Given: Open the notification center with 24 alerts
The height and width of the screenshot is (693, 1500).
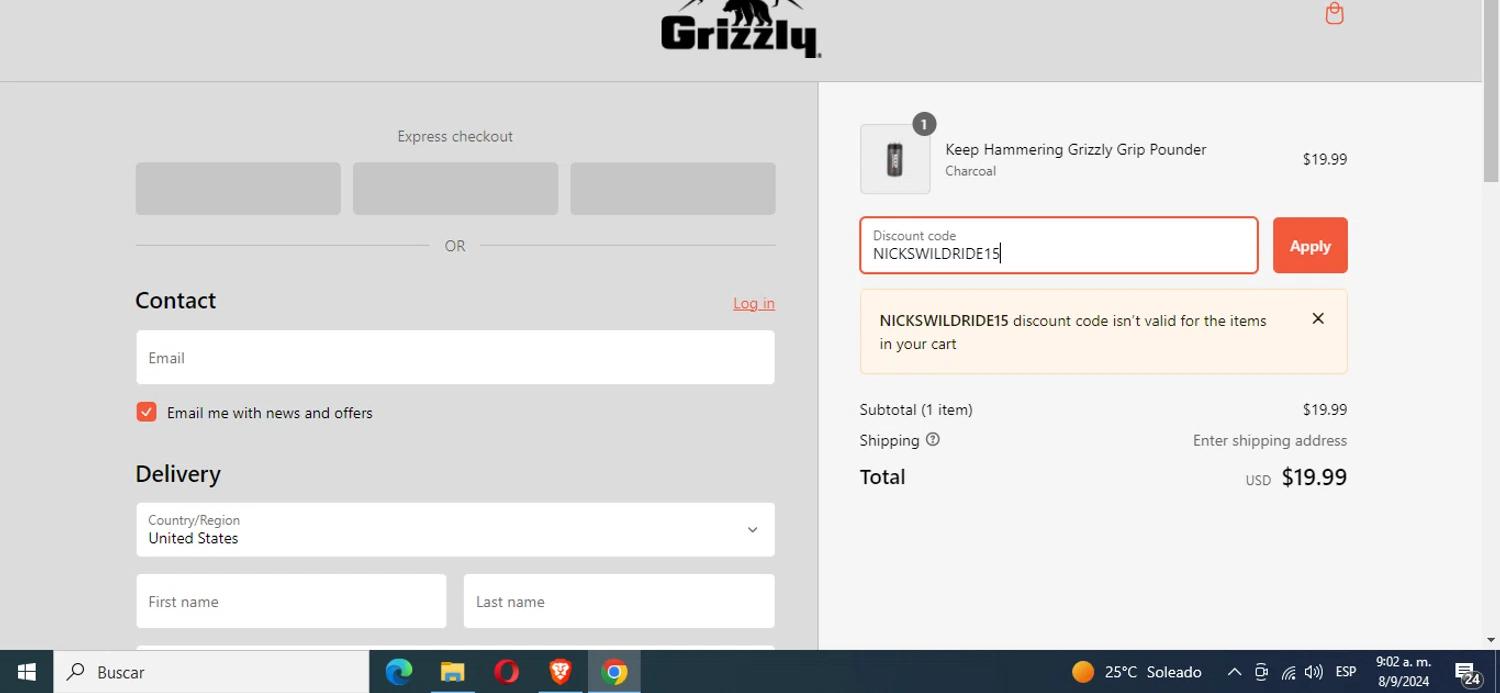Looking at the screenshot, I should tap(1468, 673).
